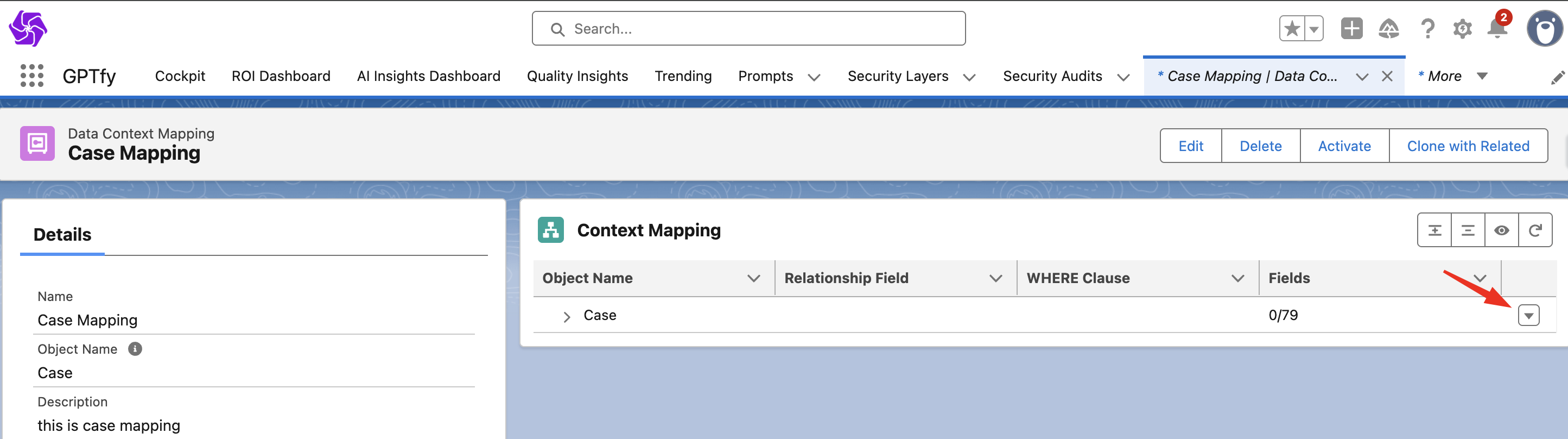1568x439 pixels.
Task: Click the Clone with Related button
Action: coord(1468,146)
